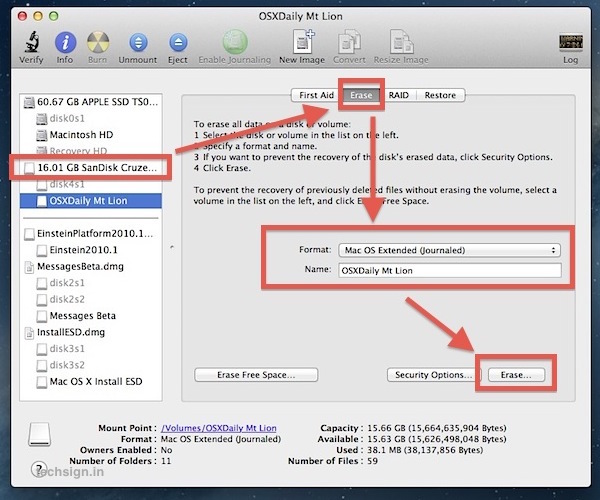This screenshot has width=600, height=500.
Task: Select the disk2s2 partition
Action: tap(91, 300)
